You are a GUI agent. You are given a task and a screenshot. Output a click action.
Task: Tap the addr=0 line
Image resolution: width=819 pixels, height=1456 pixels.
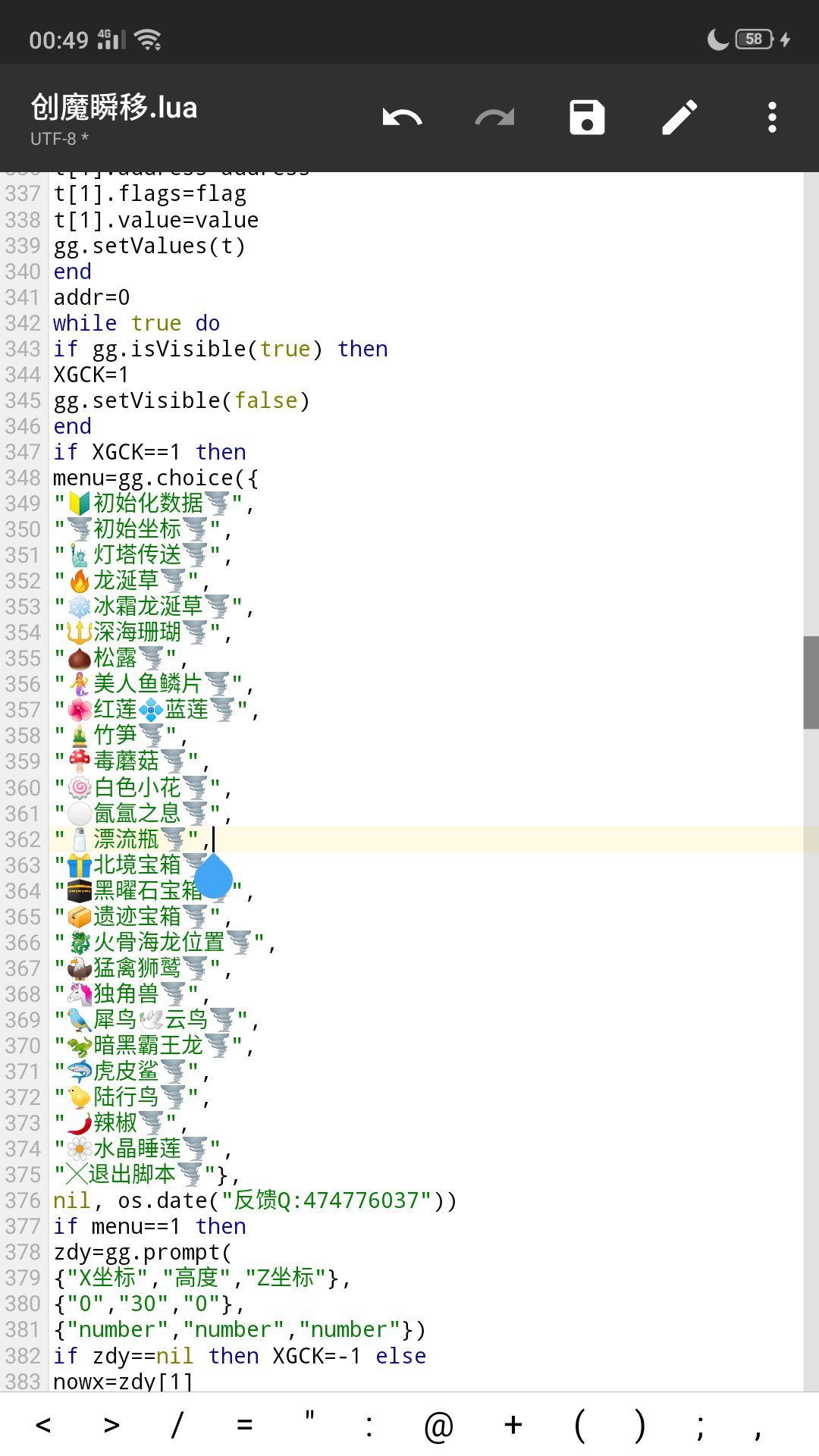91,297
